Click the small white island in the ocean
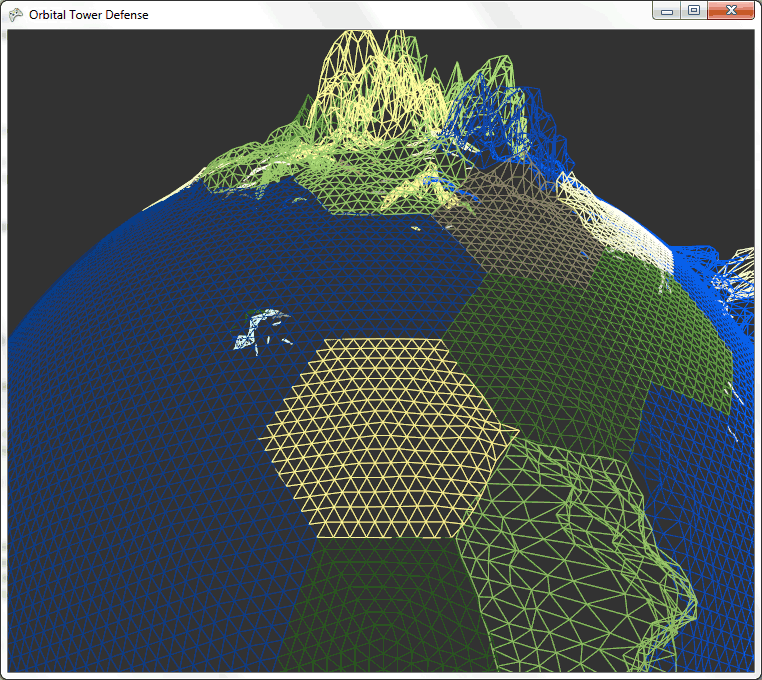762x680 pixels. click(x=258, y=330)
